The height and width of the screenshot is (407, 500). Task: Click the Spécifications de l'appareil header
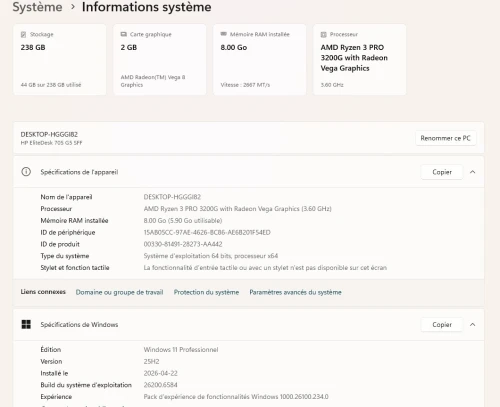click(248, 172)
